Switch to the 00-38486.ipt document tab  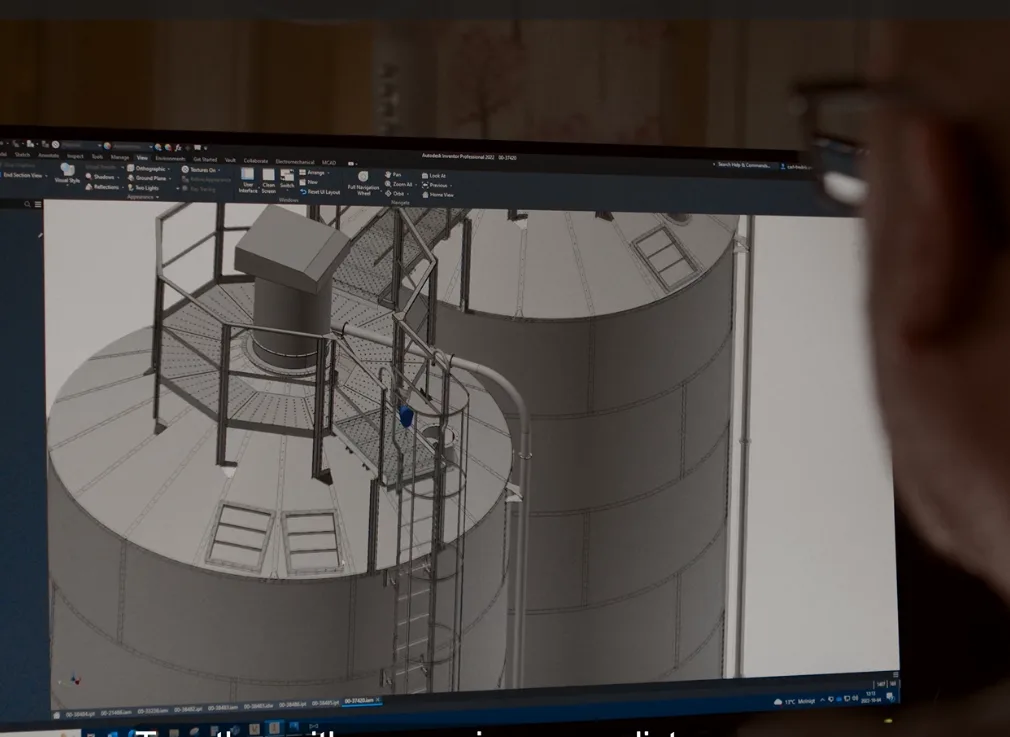pyautogui.click(x=292, y=705)
